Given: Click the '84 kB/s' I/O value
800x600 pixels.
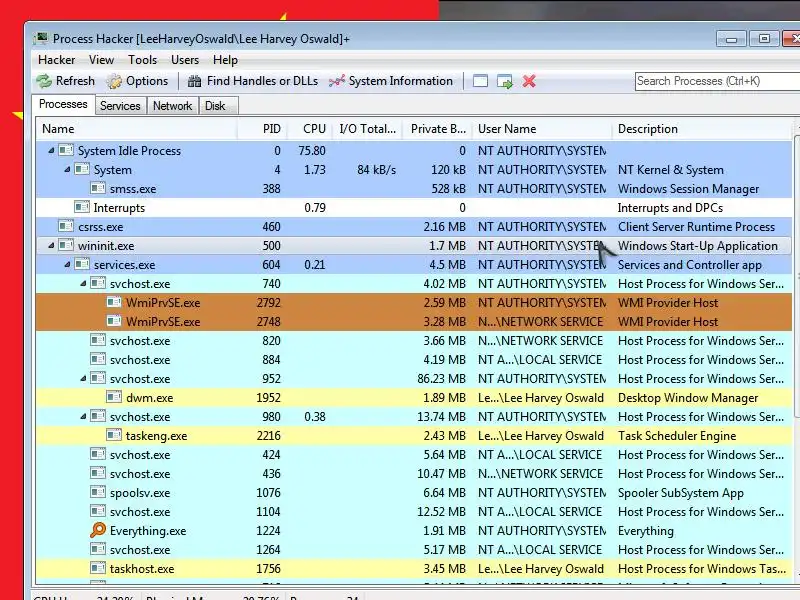Looking at the screenshot, I should coord(377,169).
